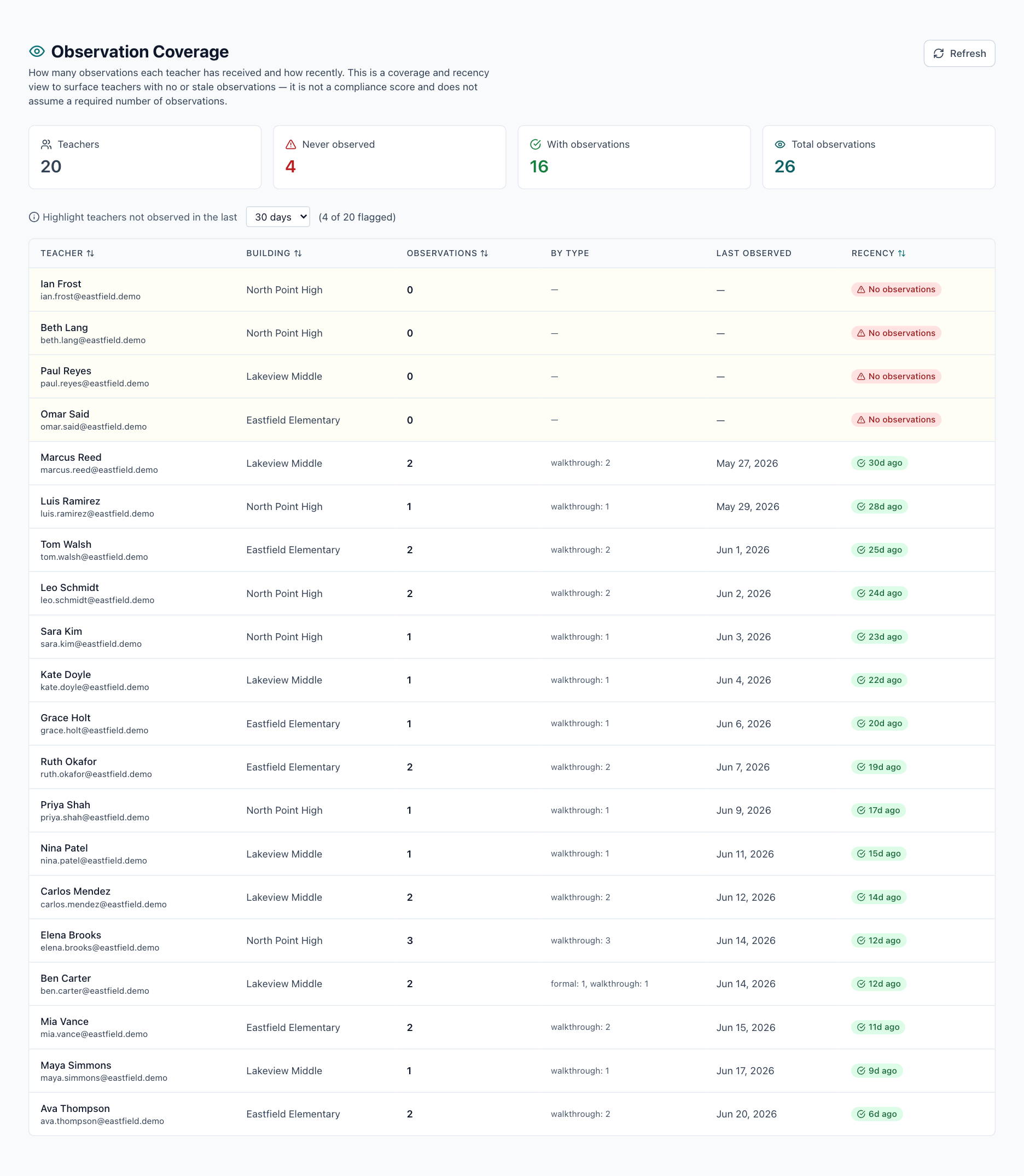Click Ruth Okafor's Eastfield Elementary building cell
This screenshot has height=1176, width=1024.
(x=293, y=767)
